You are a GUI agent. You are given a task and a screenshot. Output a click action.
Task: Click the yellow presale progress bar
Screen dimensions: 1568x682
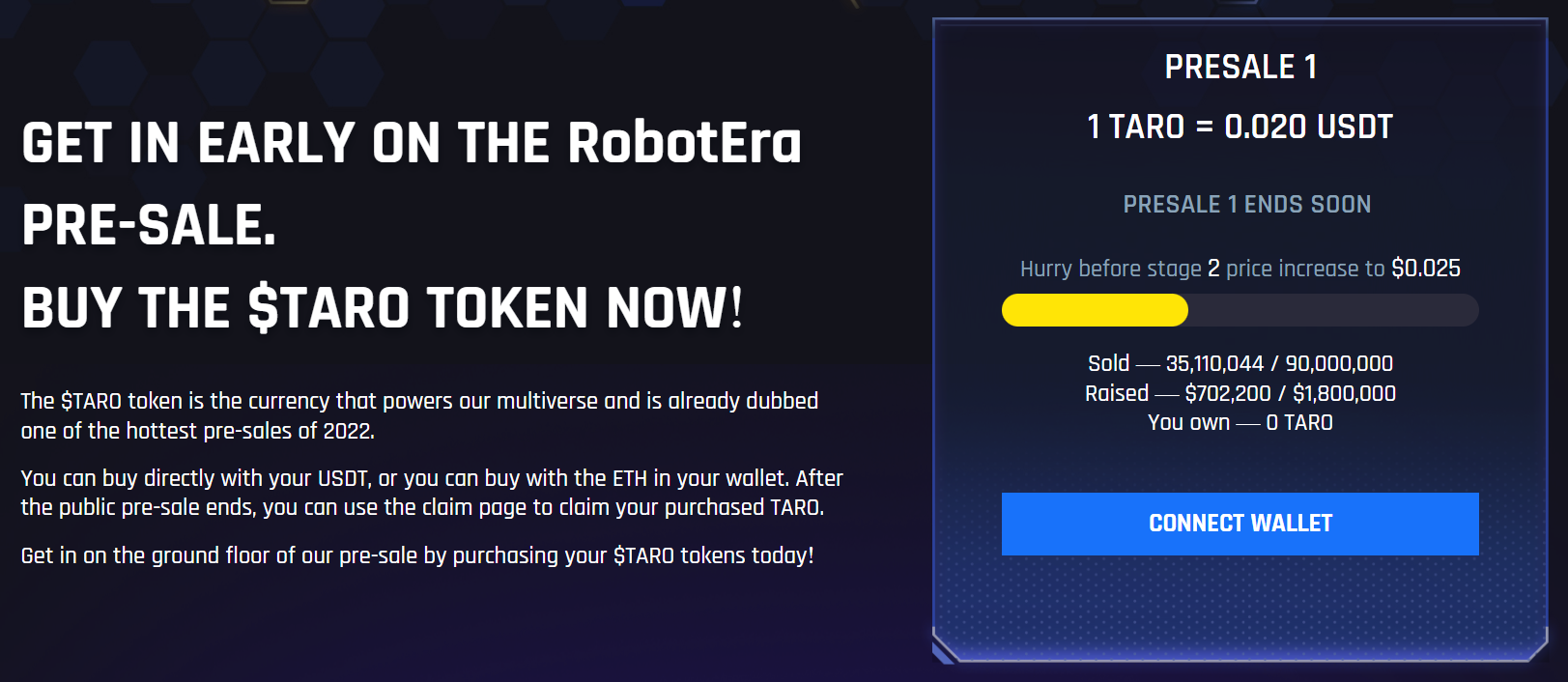pos(1095,310)
